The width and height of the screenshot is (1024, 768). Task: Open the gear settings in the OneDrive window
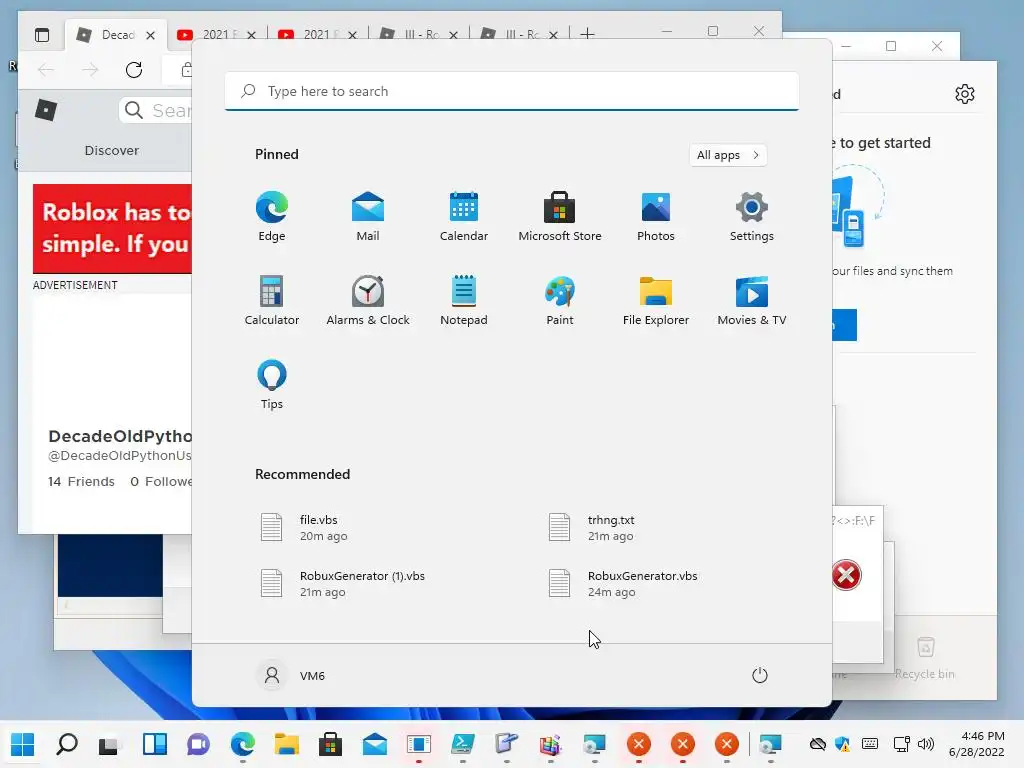pos(965,94)
